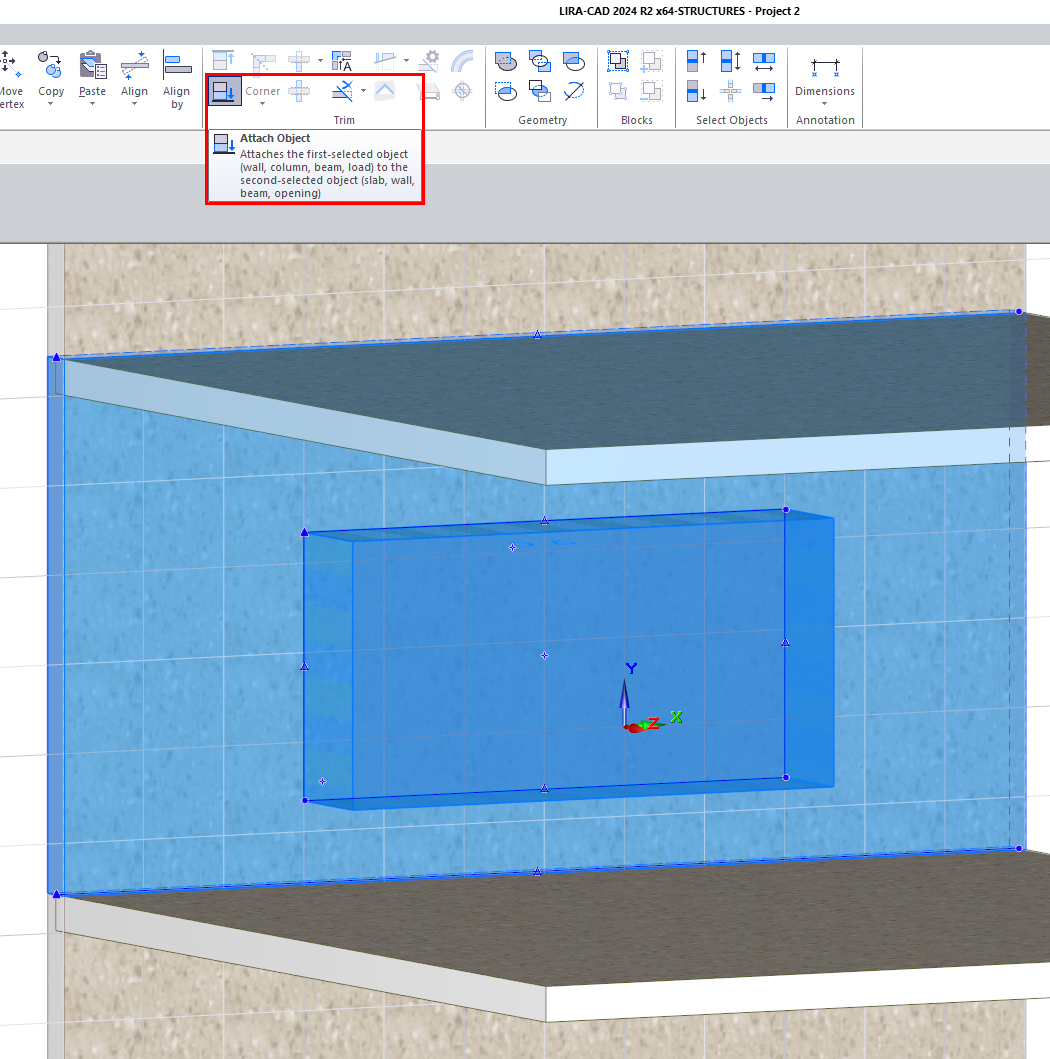
Task: Open the Align dropdown options
Action: pyautogui.click(x=134, y=104)
